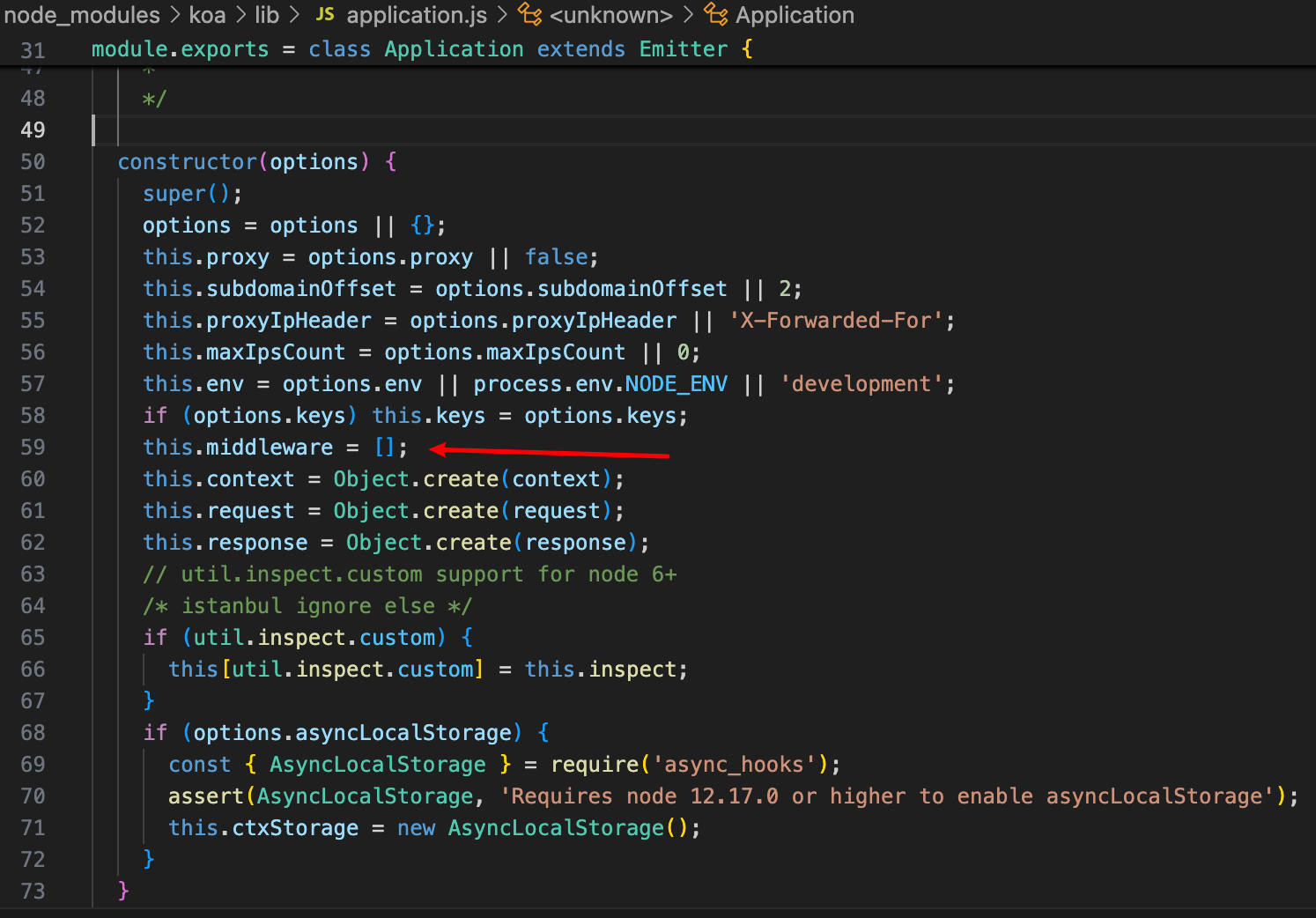Click 'X-Forwarded-For' string literal

pos(836,321)
